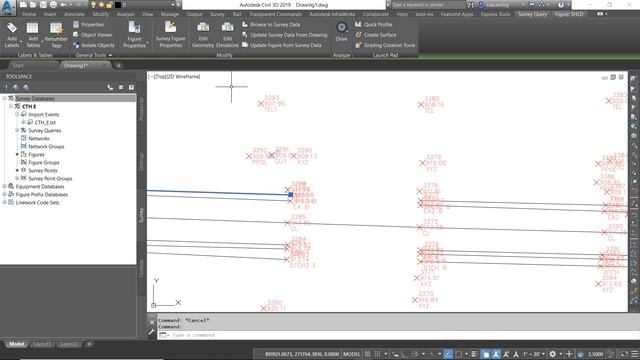Click the new drawing tab plus button
The width and height of the screenshot is (640, 360).
click(x=119, y=65)
